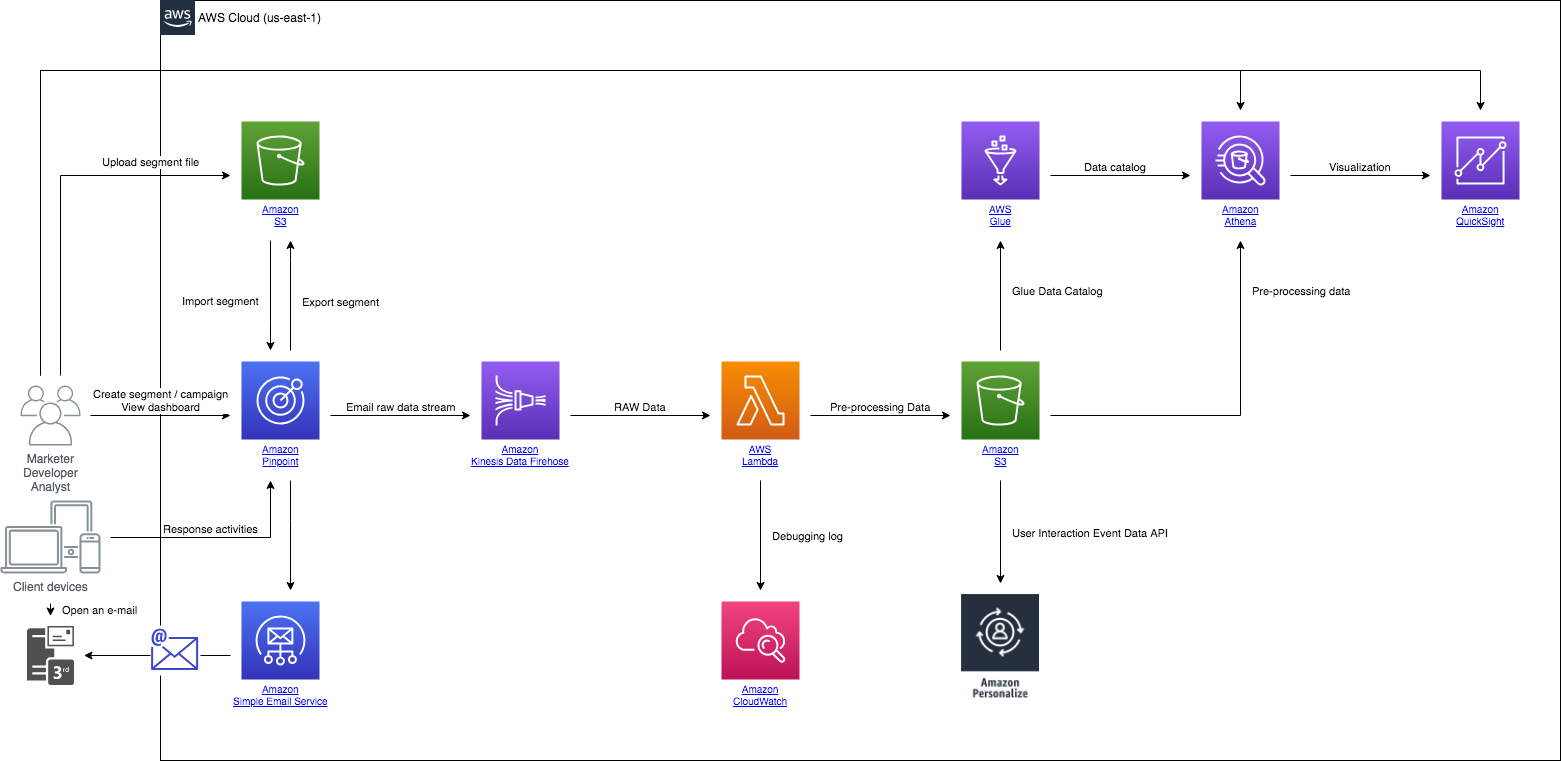Click the 'Create segment / campaign' text
This screenshot has width=1561, height=761.
click(160, 394)
